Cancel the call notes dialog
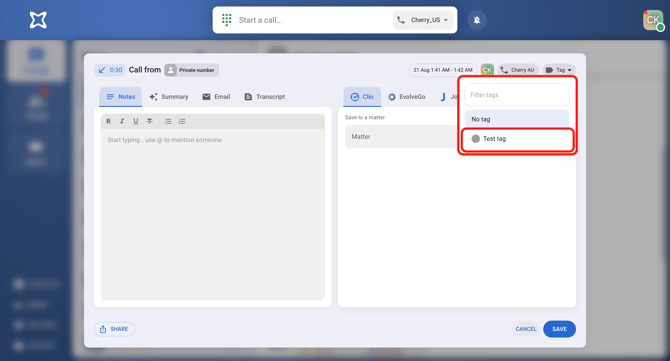 [x=526, y=329]
